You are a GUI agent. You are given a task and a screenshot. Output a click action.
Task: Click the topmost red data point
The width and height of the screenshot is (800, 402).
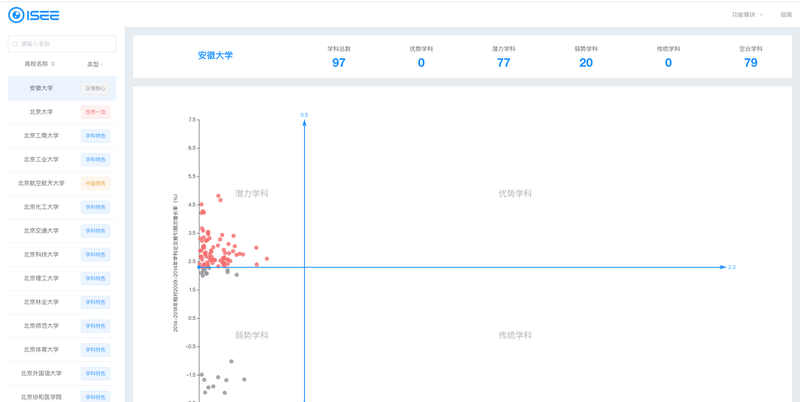[x=218, y=196]
